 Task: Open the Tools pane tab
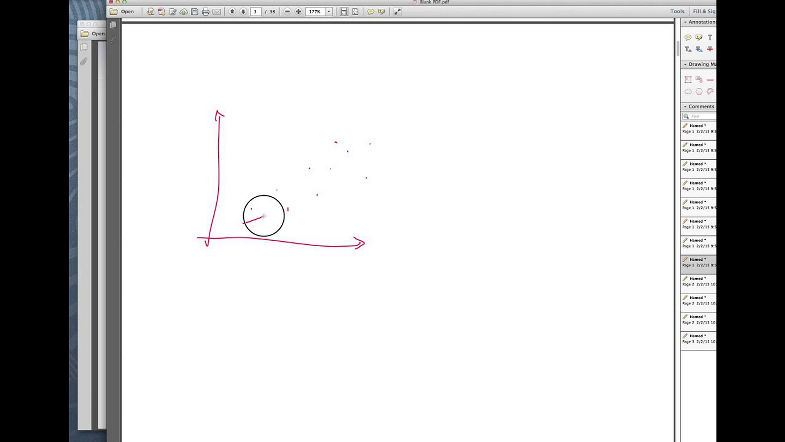point(677,11)
